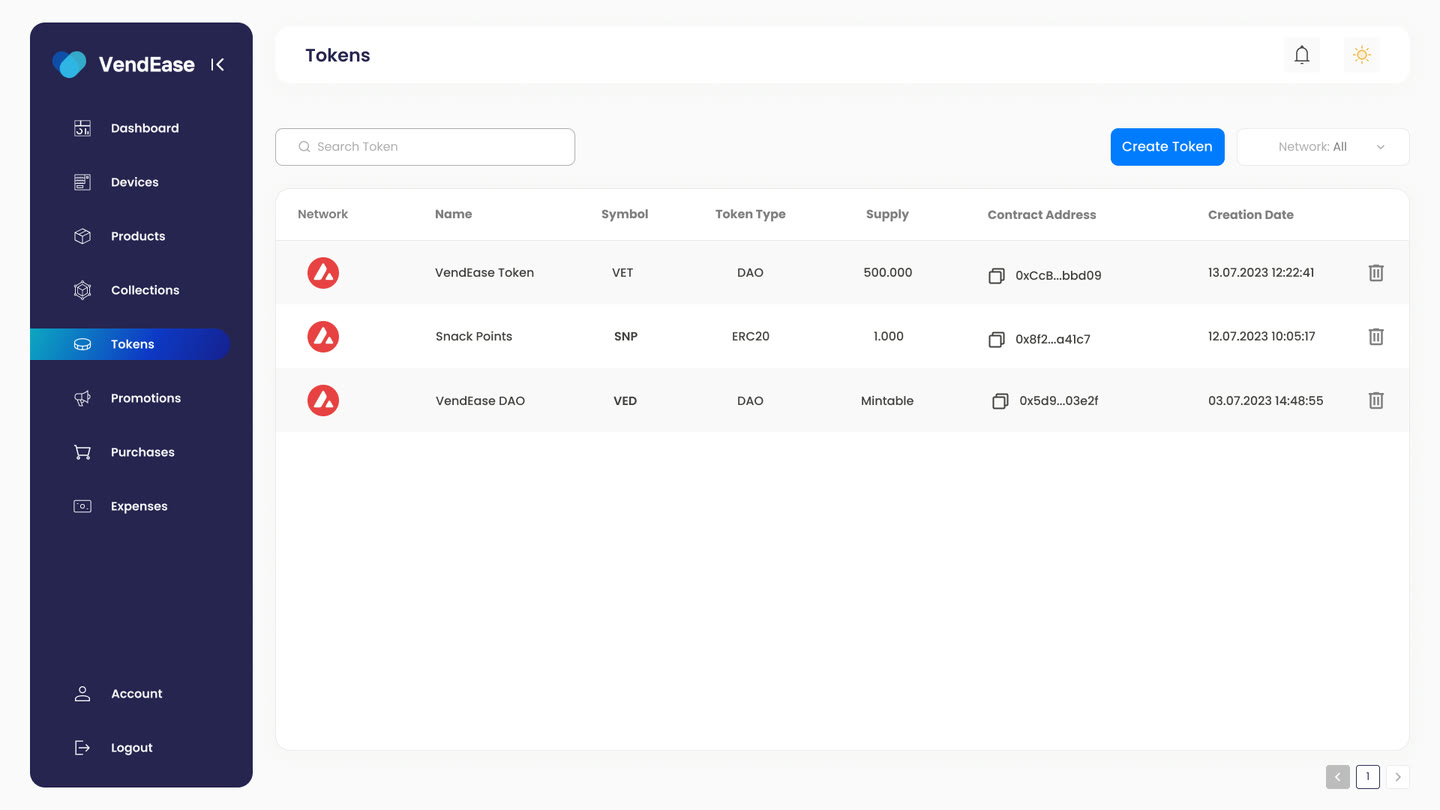Click the VendEase logo icon
The width and height of the screenshot is (1440, 810).
point(70,64)
